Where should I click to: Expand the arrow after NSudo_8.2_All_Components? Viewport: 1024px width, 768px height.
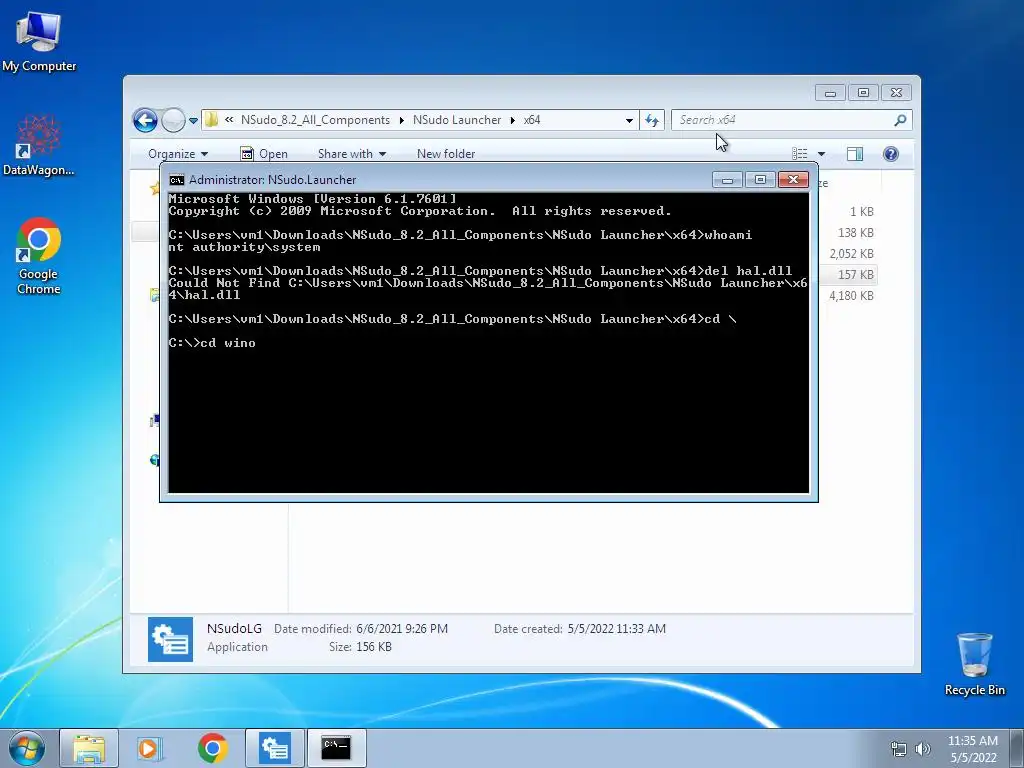[x=401, y=120]
